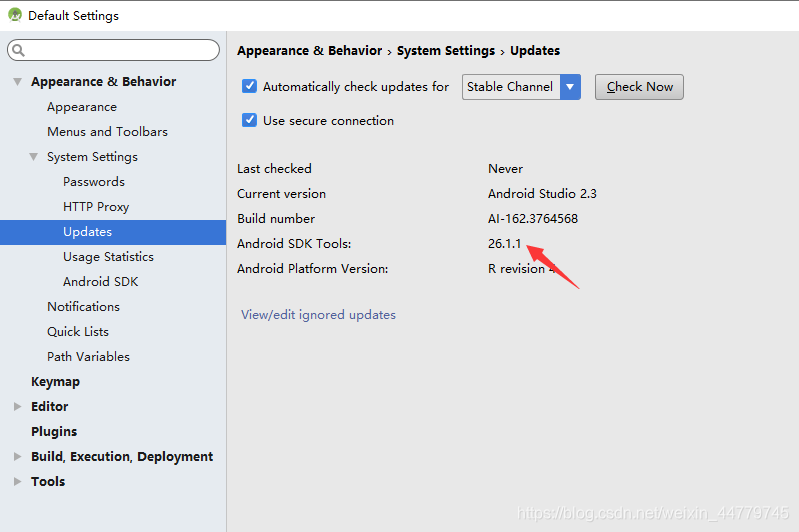
Task: Click the Current version label
Action: click(281, 194)
